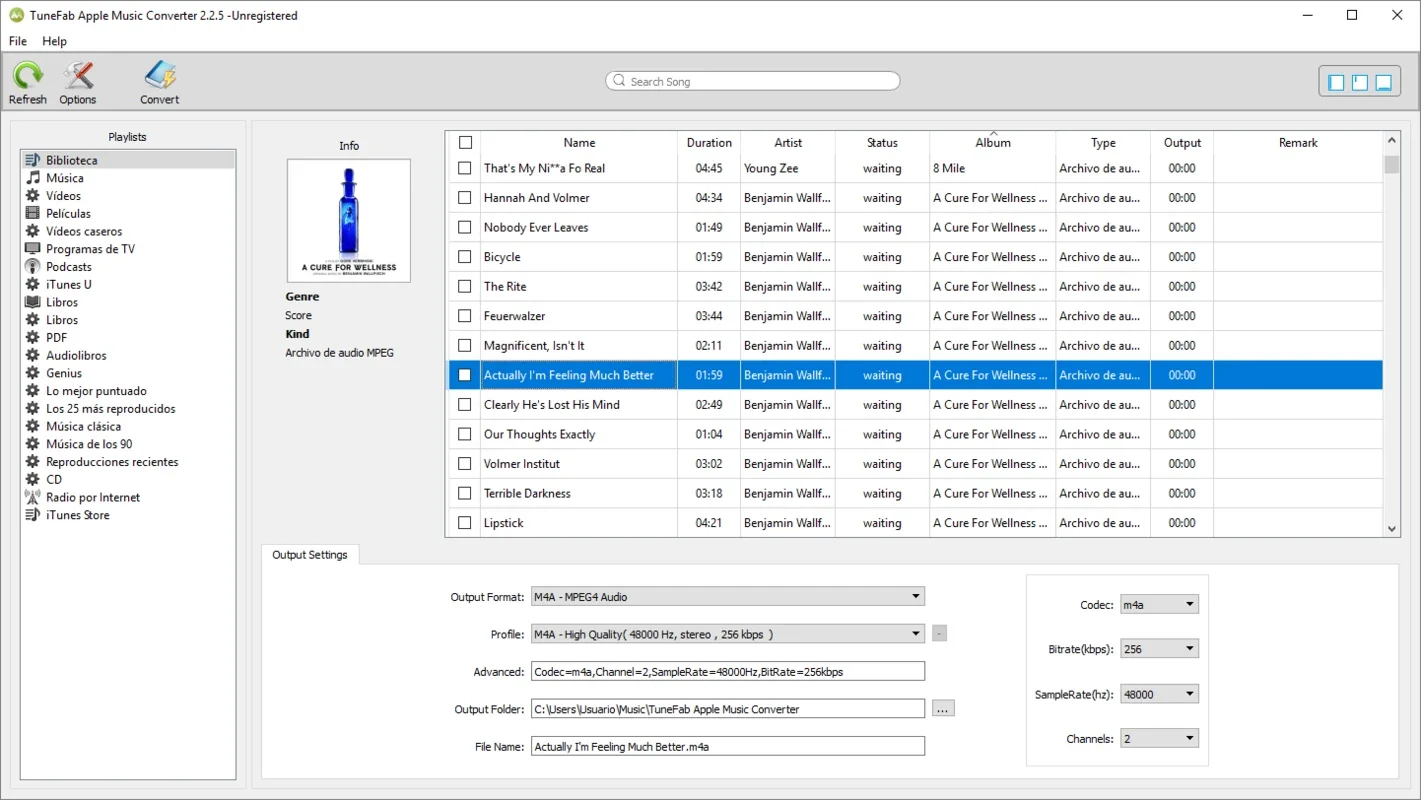This screenshot has height=800, width=1421.
Task: Start conversion with the Convert icon
Action: coord(160,75)
